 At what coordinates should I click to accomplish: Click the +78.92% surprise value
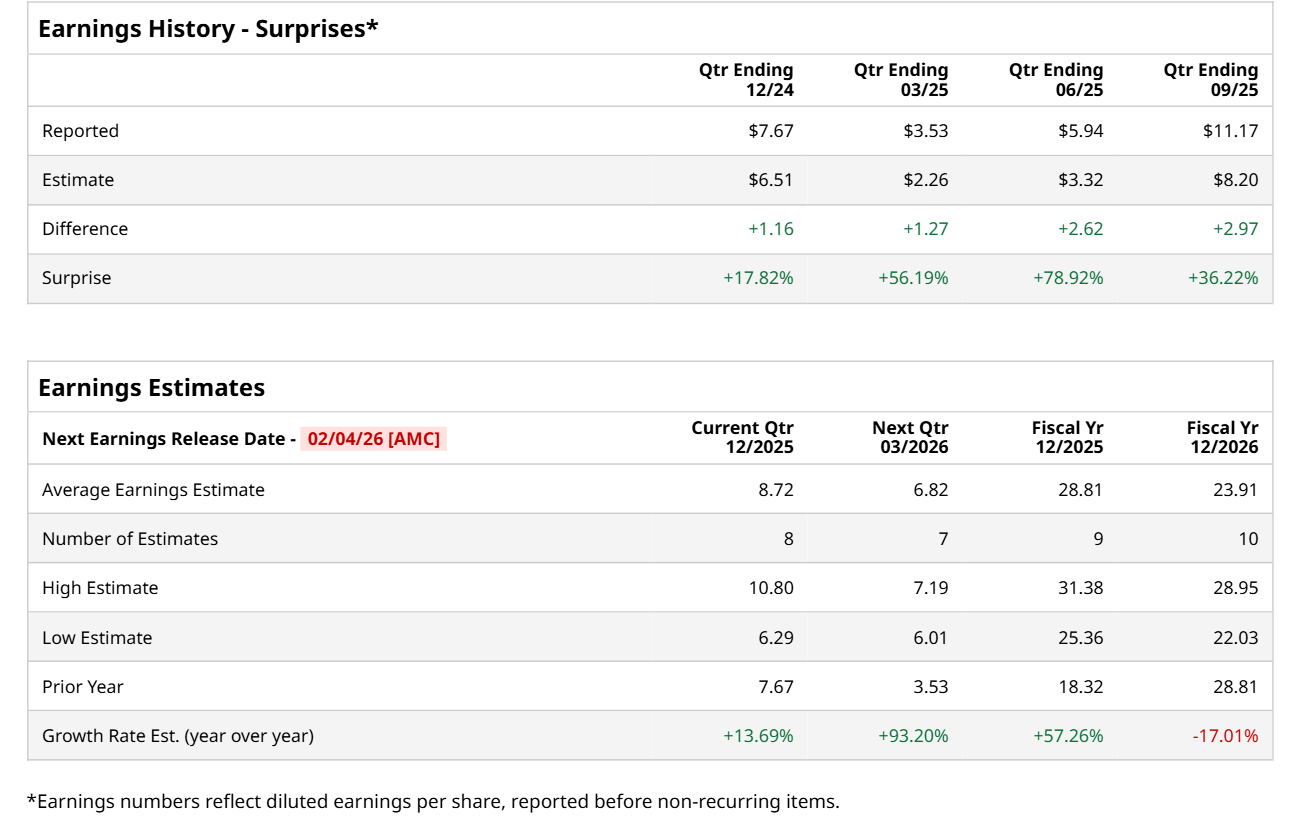1068,278
